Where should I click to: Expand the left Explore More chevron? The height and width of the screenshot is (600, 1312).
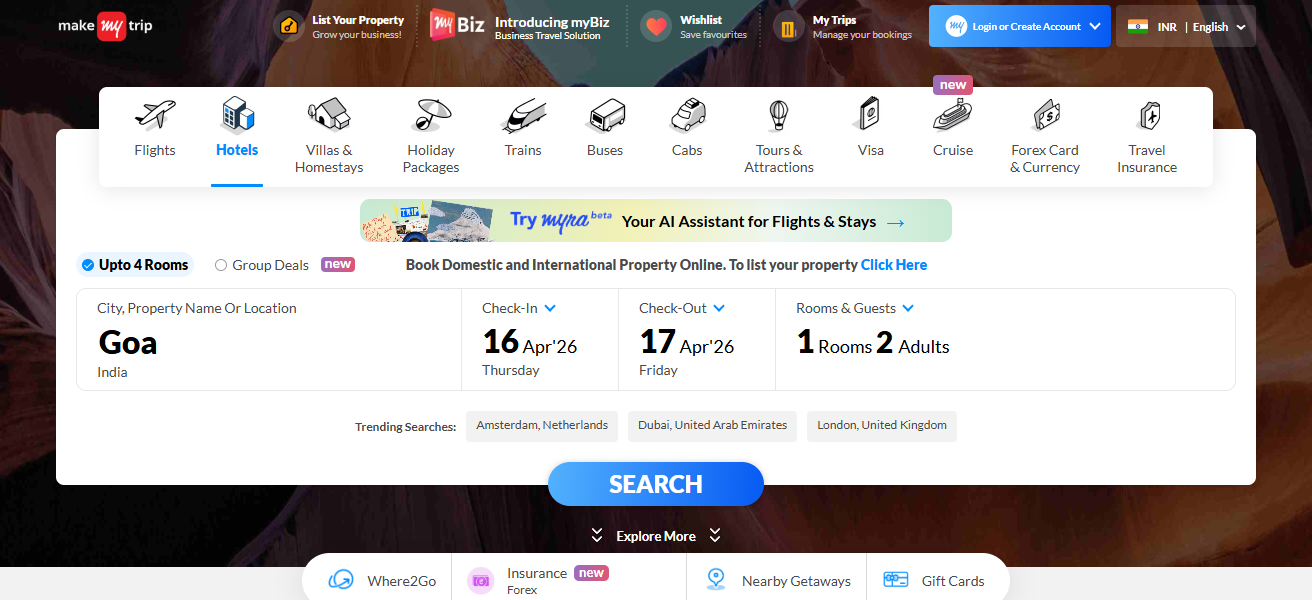597,536
